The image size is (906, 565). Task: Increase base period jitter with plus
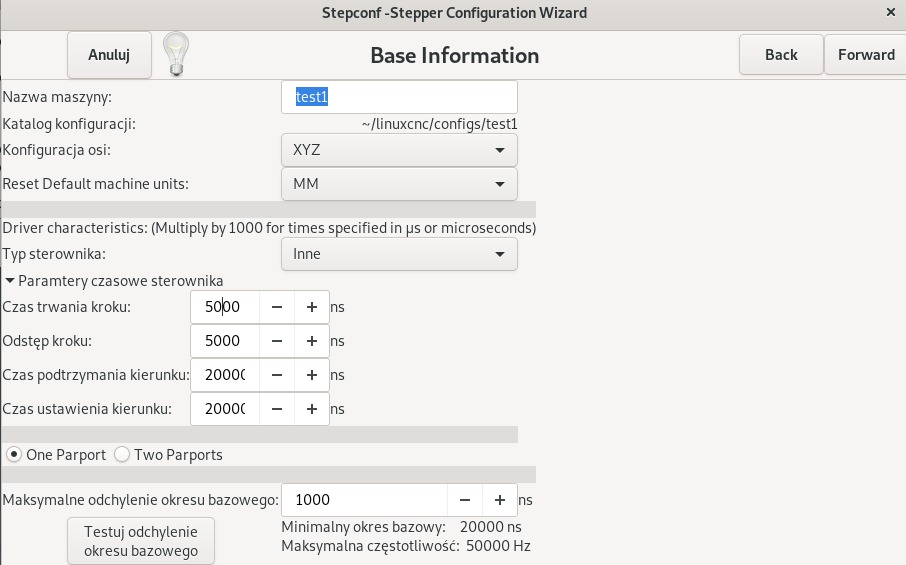(499, 500)
